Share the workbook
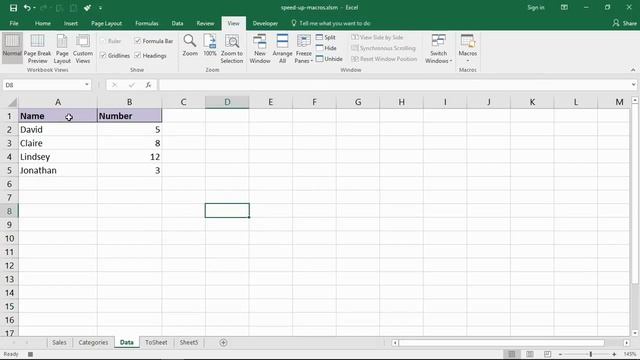 pos(624,23)
